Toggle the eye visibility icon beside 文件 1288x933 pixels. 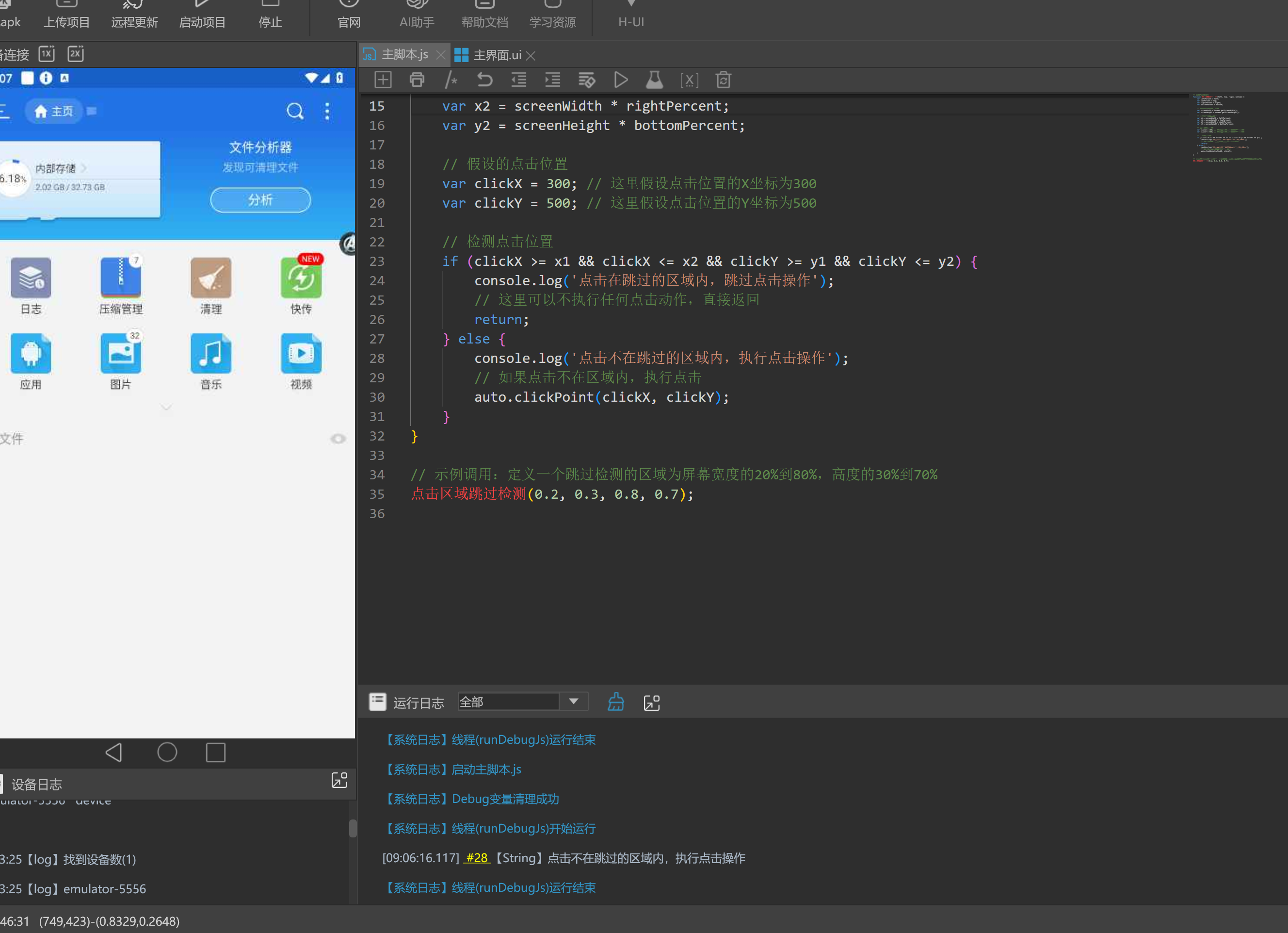tap(338, 439)
